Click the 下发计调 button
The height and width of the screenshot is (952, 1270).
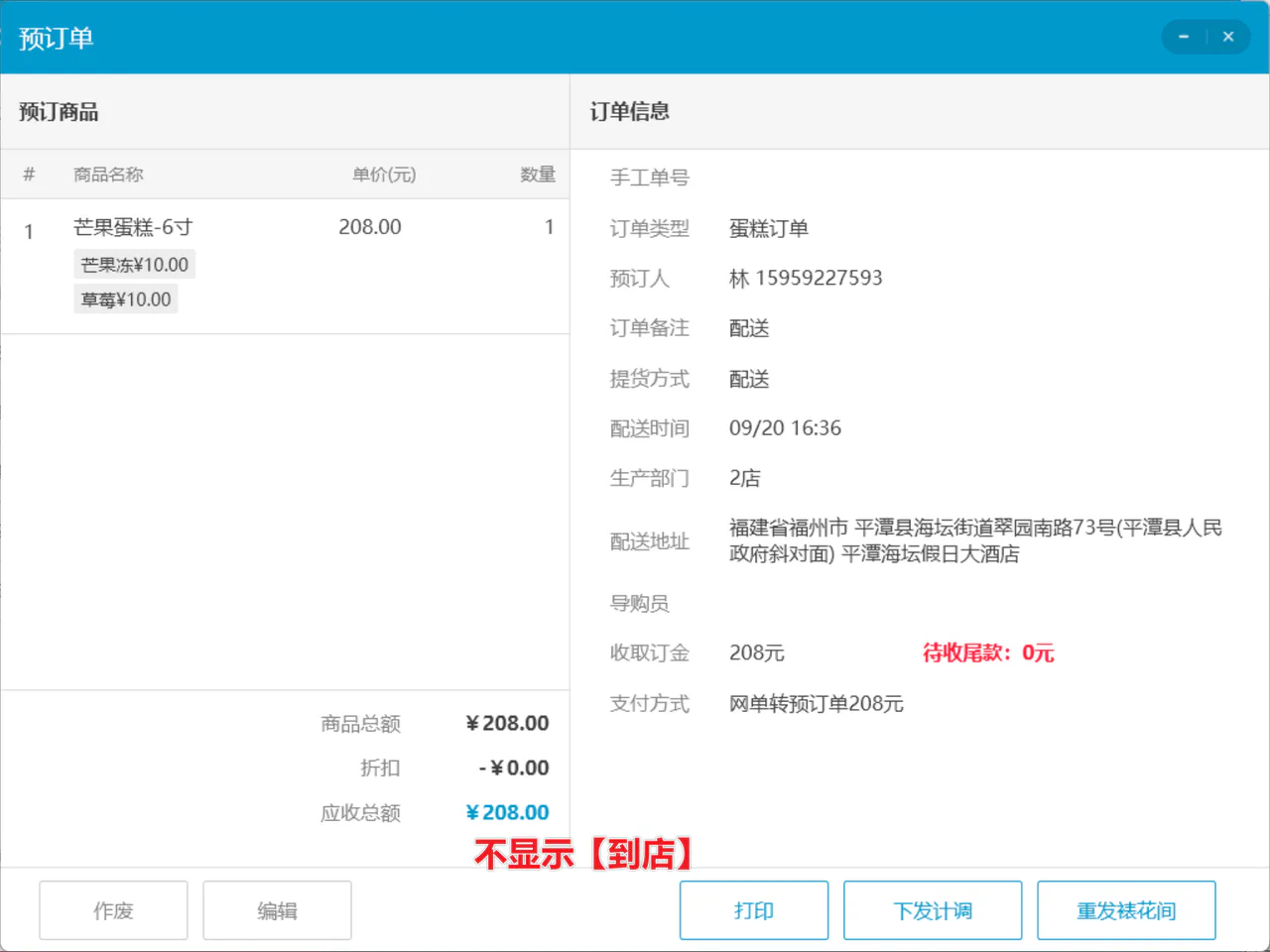(933, 910)
